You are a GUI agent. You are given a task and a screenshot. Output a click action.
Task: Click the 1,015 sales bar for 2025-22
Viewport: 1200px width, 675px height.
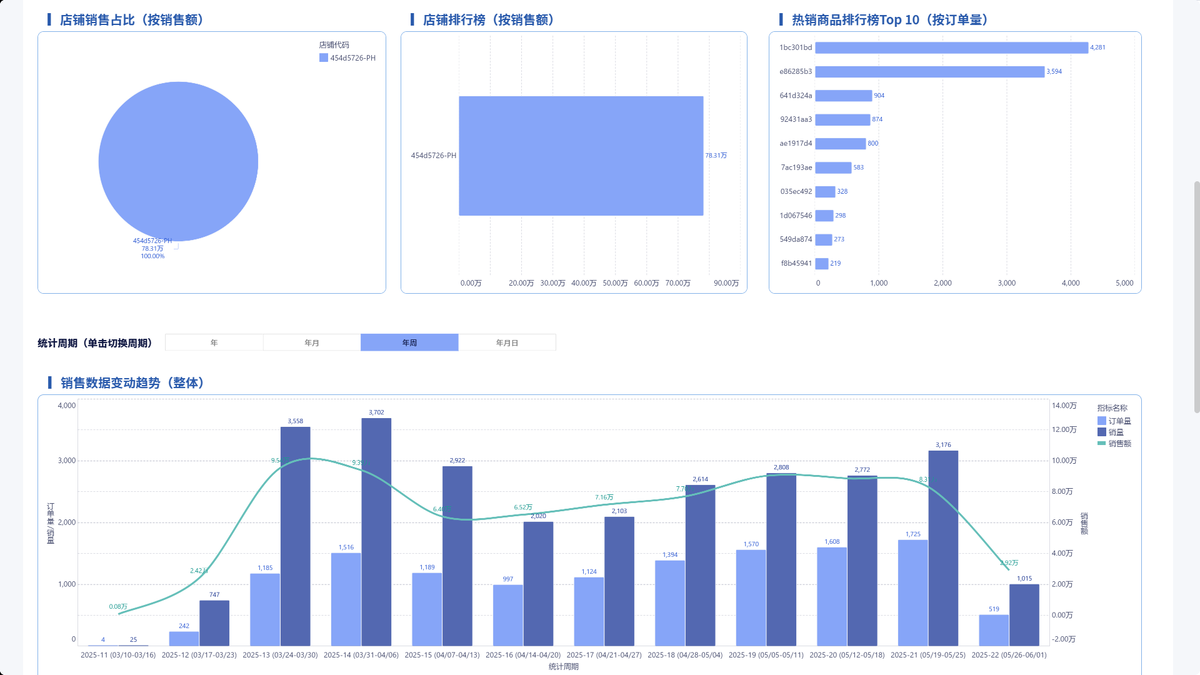(1025, 615)
